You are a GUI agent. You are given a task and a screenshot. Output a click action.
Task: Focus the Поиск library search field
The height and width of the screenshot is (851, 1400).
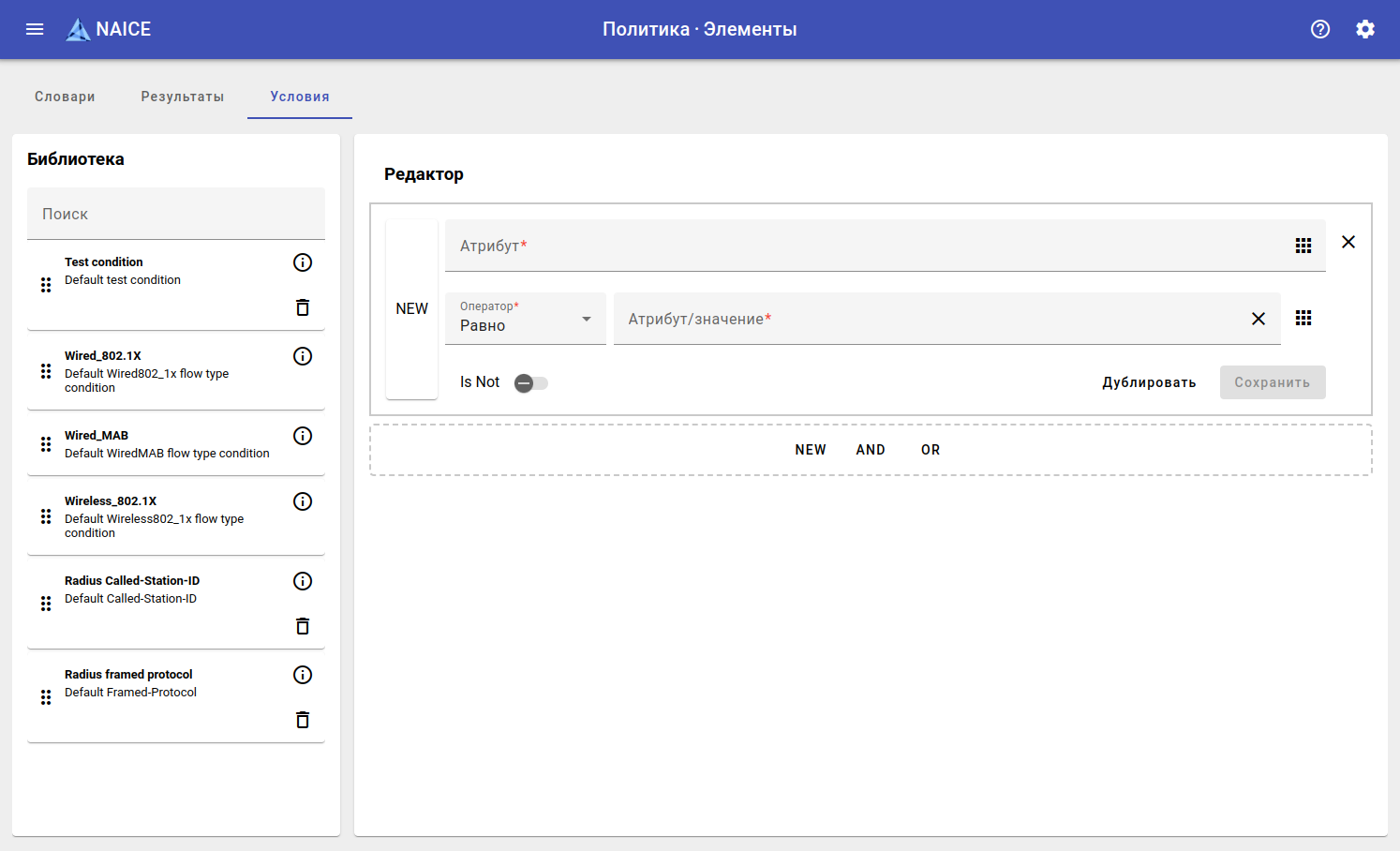click(x=176, y=214)
